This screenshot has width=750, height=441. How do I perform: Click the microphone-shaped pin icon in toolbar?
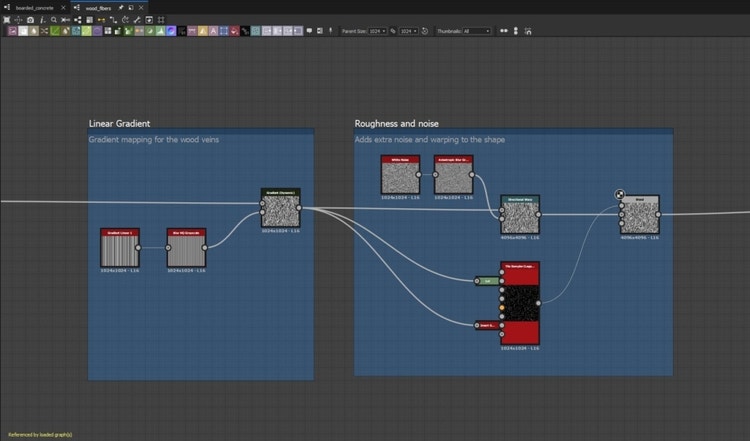pyautogui.click(x=332, y=31)
